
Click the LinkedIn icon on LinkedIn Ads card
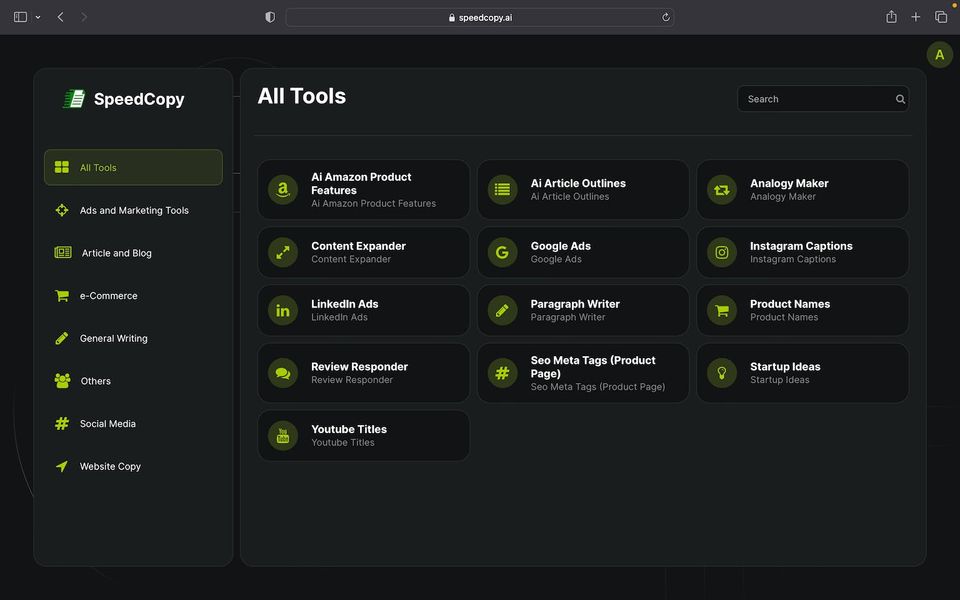point(283,310)
